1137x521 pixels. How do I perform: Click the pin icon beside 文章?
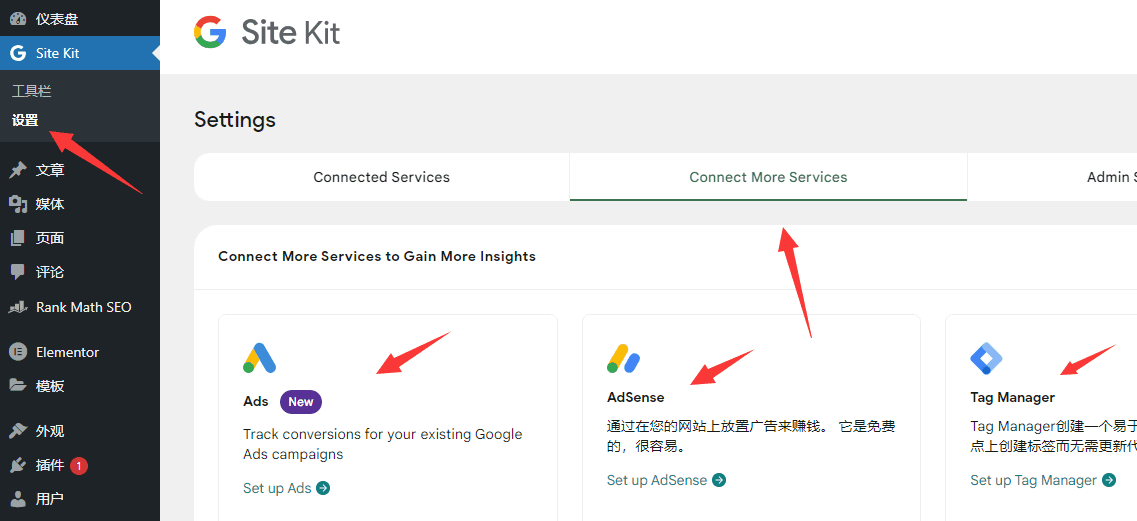[x=18, y=170]
